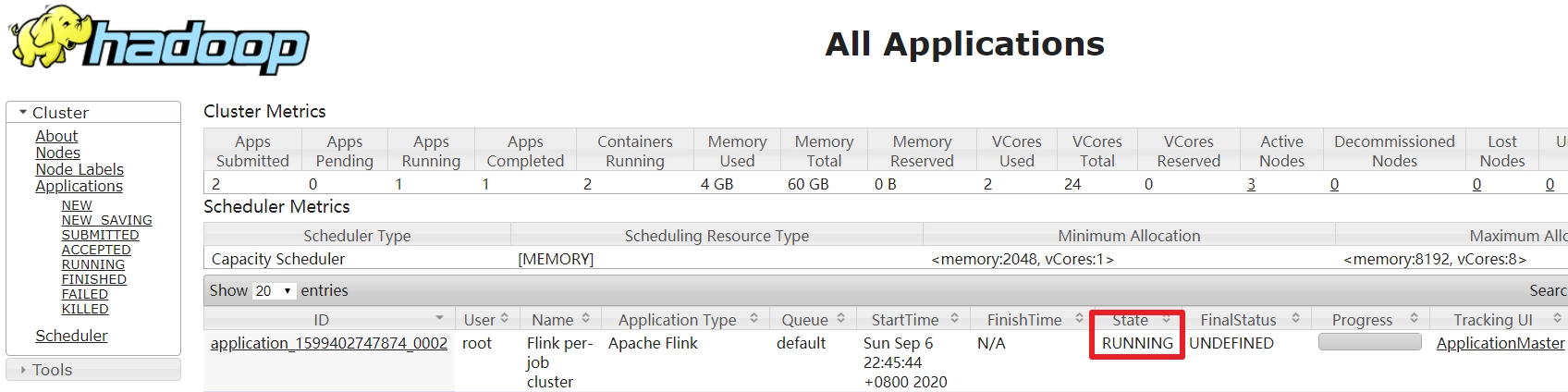Image resolution: width=1568 pixels, height=392 pixels.
Task: Go to Node Labels page
Action: point(80,169)
